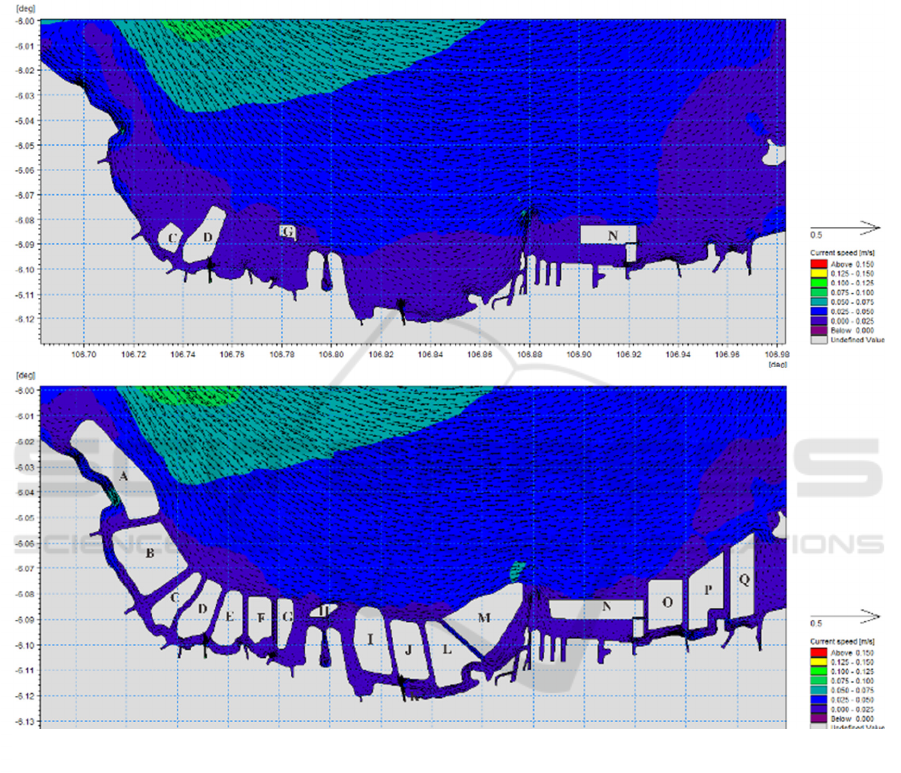The width and height of the screenshot is (901, 773).
Task: Select island A in the bottom map
Action: click(123, 477)
